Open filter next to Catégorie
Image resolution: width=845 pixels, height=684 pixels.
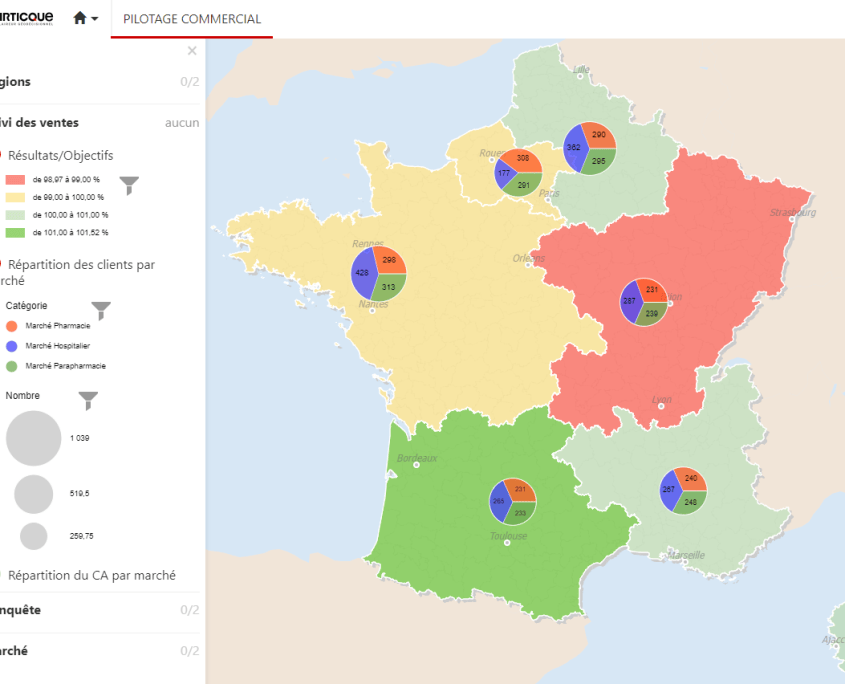[101, 310]
